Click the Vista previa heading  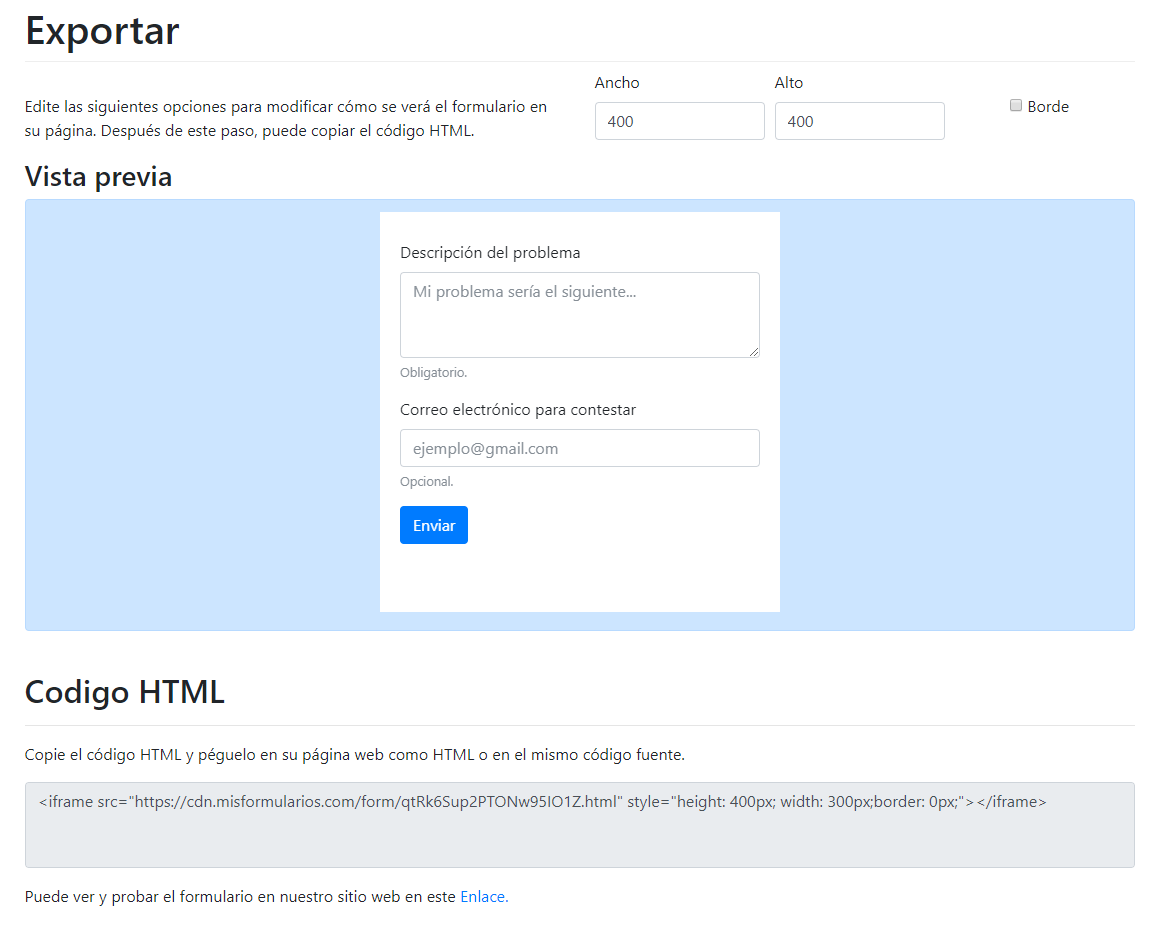click(x=98, y=176)
